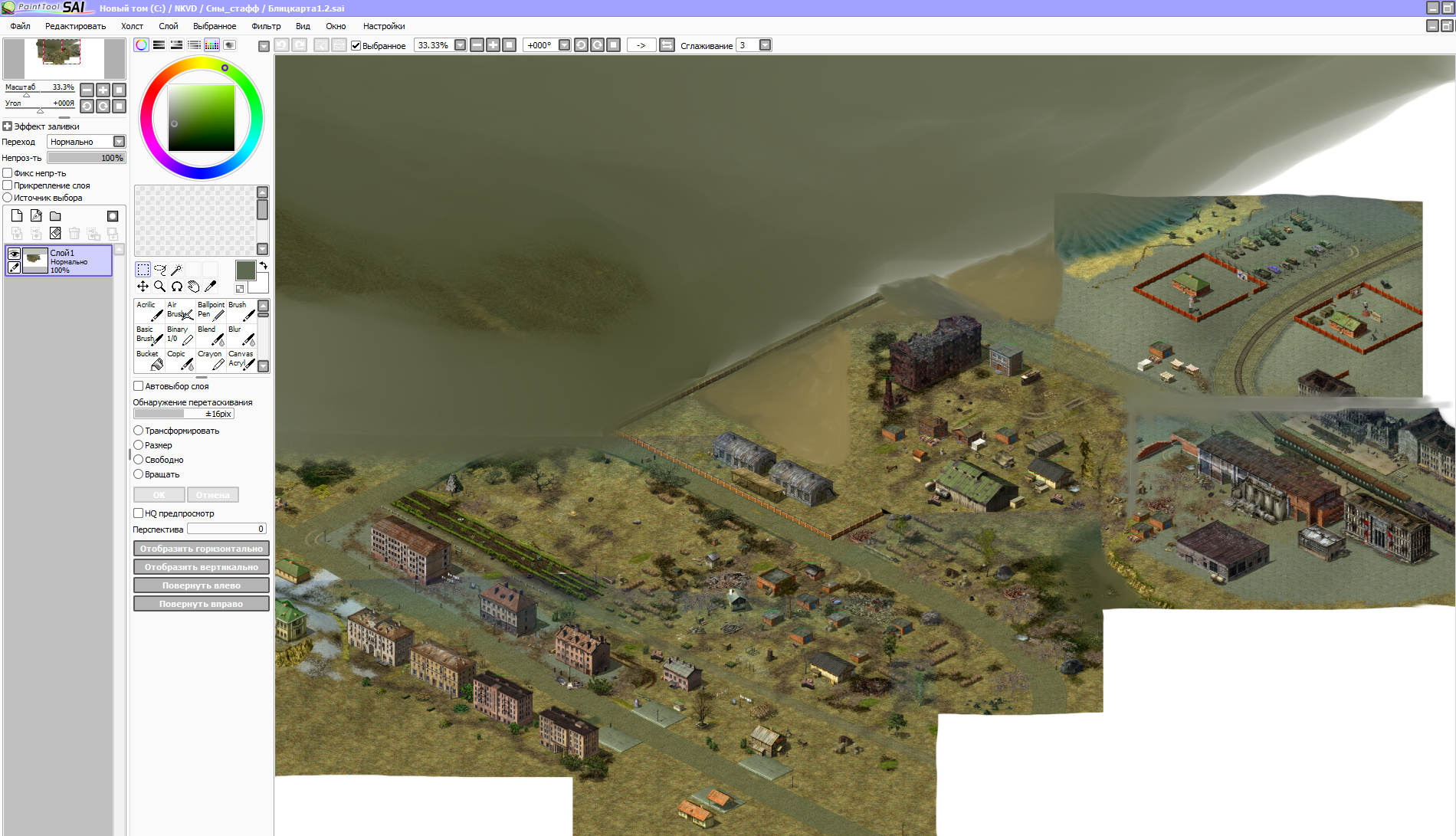Click the navigator preview thumbnail
Image resolution: width=1456 pixels, height=836 pixels.
point(65,58)
